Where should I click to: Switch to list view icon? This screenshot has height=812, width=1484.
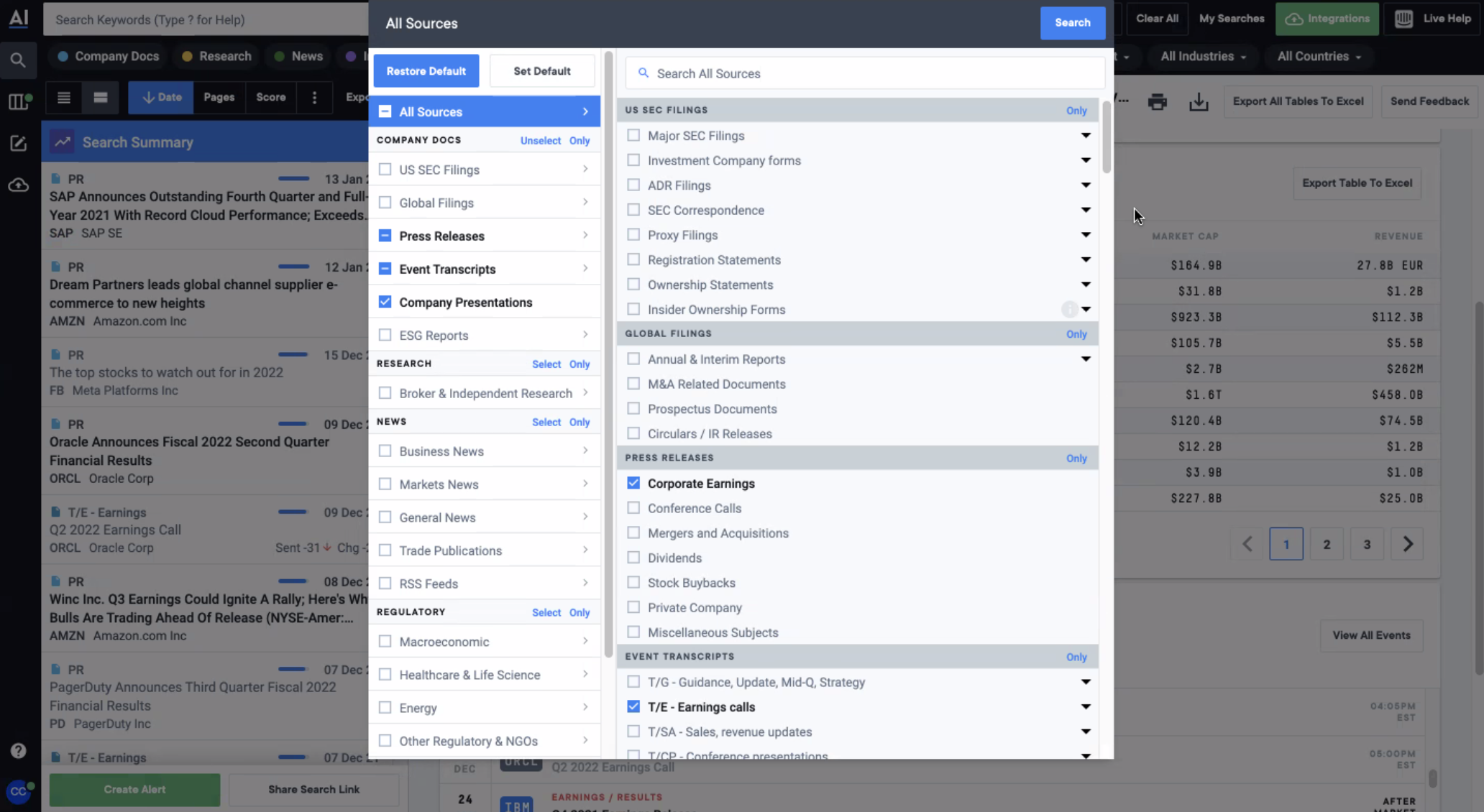[64, 97]
